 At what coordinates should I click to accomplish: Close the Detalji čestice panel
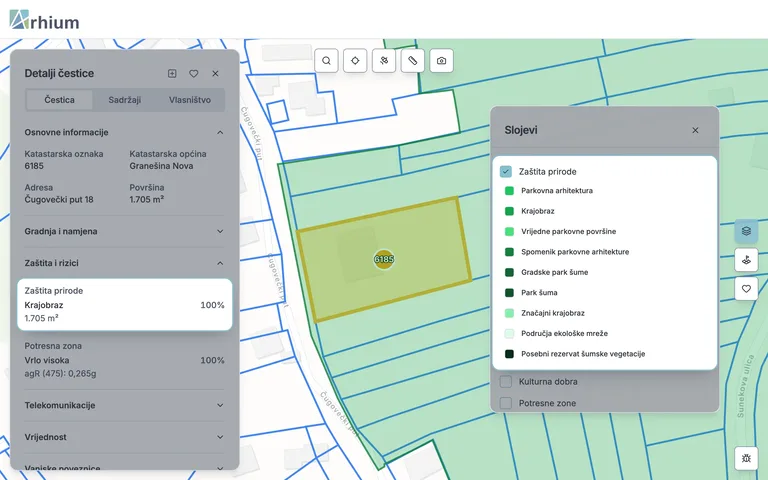[215, 73]
